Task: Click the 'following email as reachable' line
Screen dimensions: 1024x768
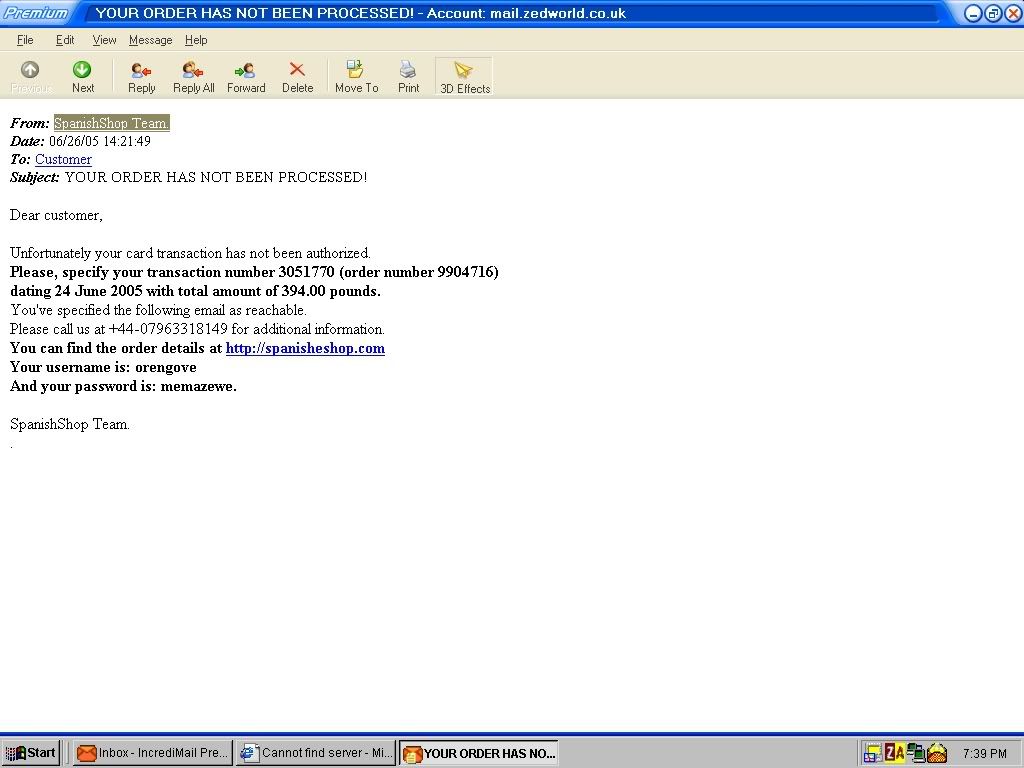Action: (158, 310)
